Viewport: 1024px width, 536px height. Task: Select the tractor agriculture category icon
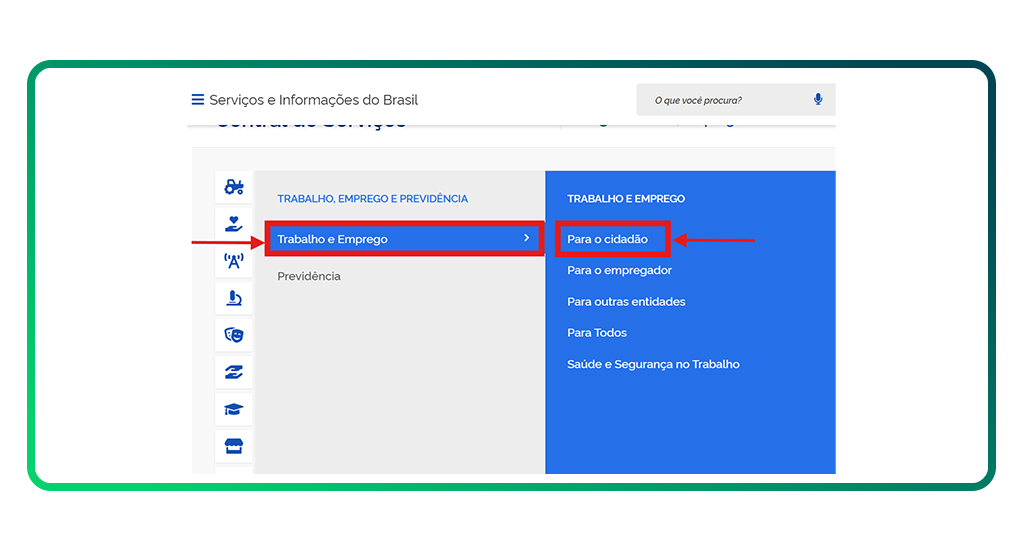pos(234,186)
